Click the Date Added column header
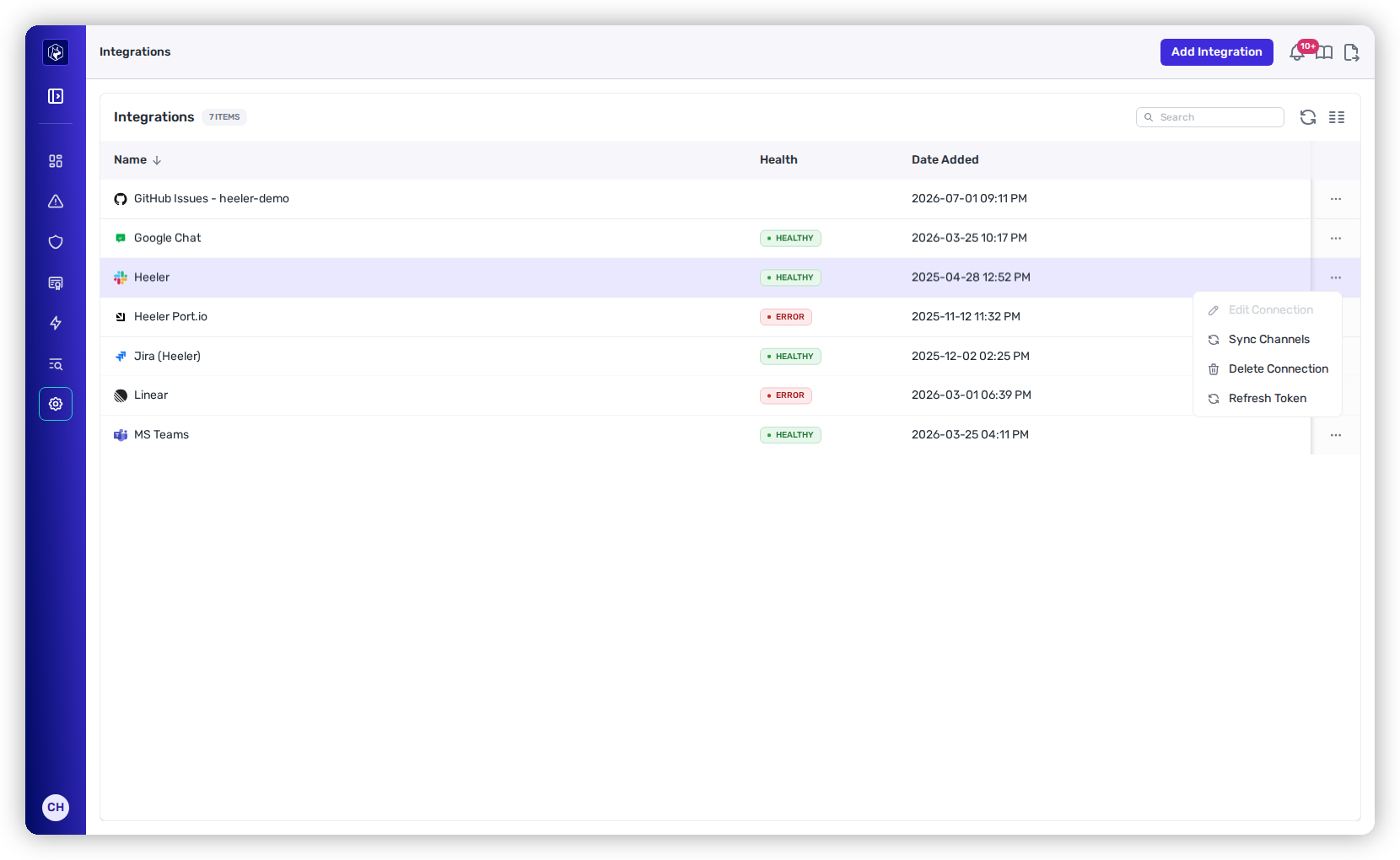Image resolution: width=1400 pixels, height=860 pixels. coord(945,159)
